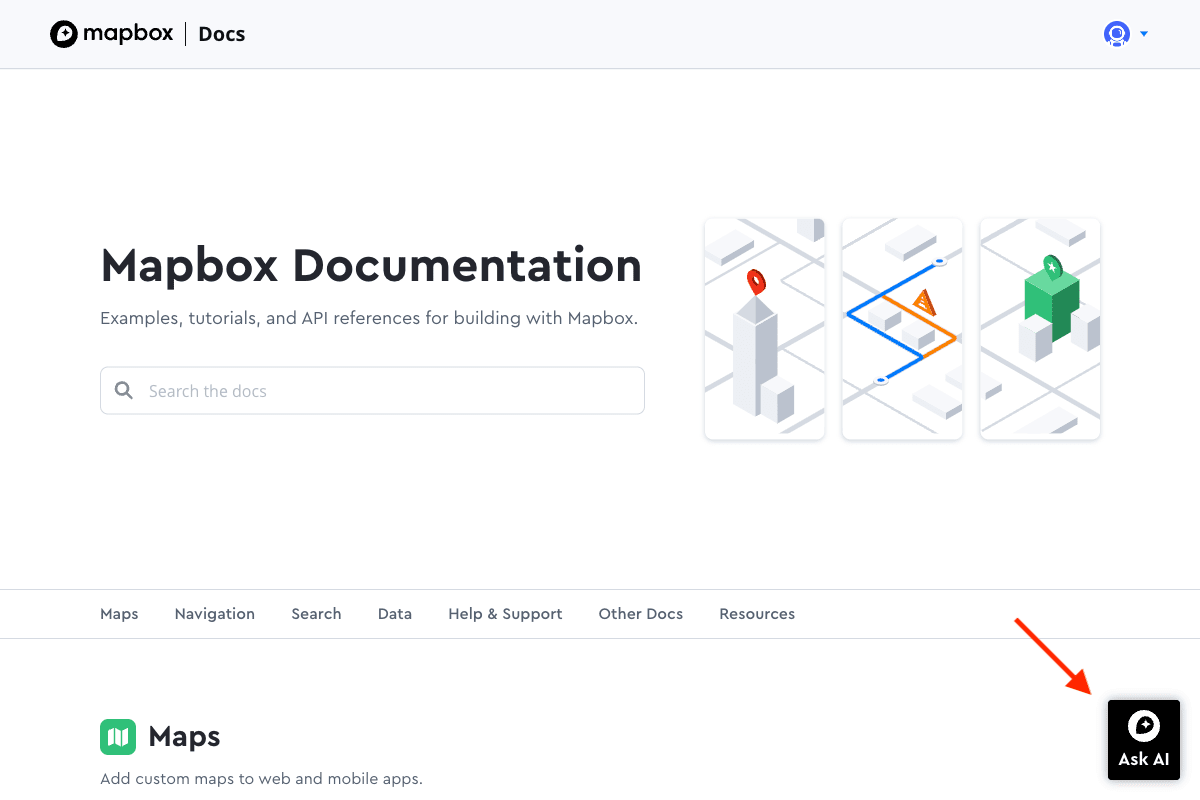Open the Ask AI assistant
This screenshot has height=800, width=1200.
tap(1143, 740)
